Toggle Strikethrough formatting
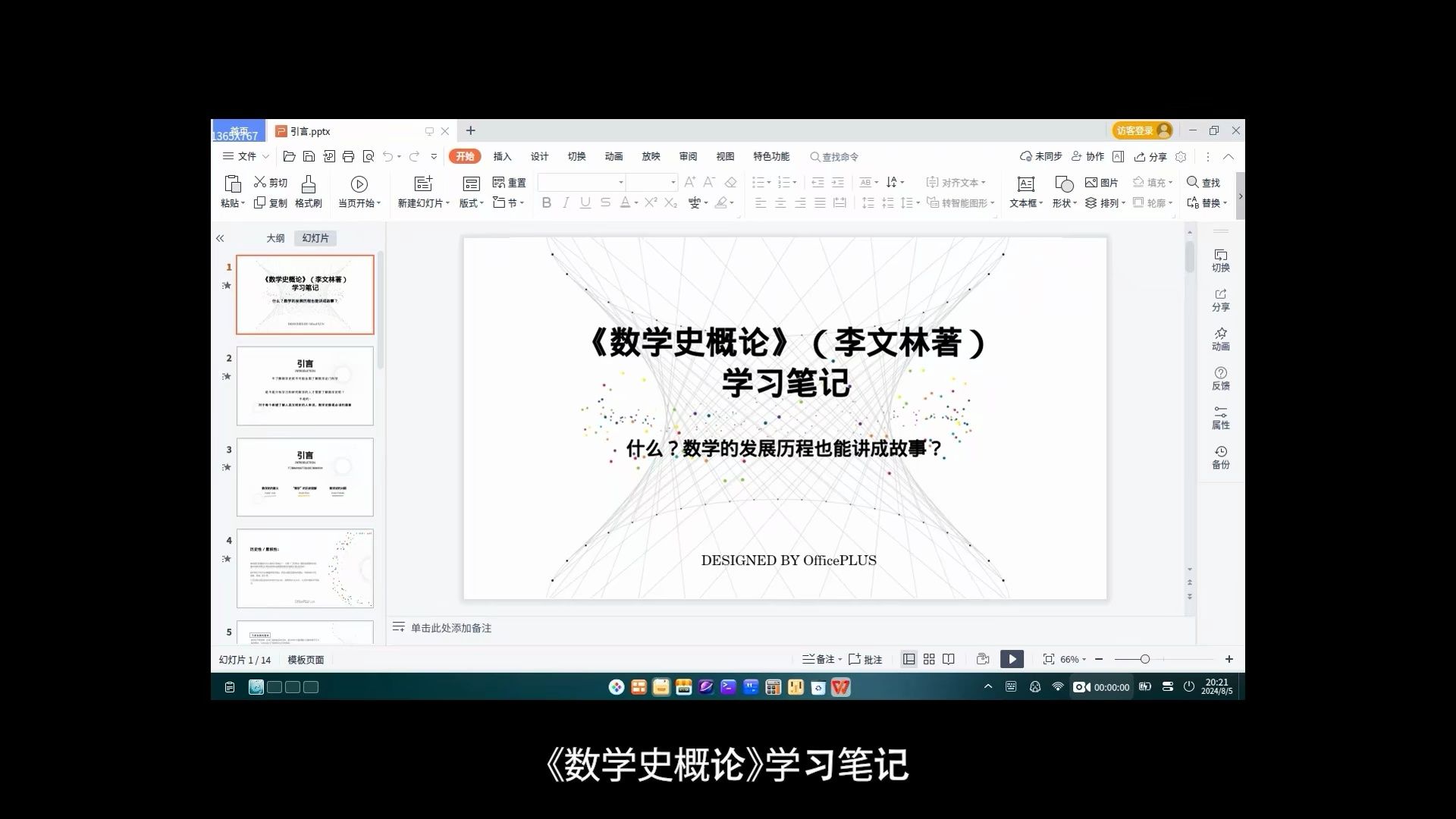The image size is (1456, 819). (x=605, y=202)
